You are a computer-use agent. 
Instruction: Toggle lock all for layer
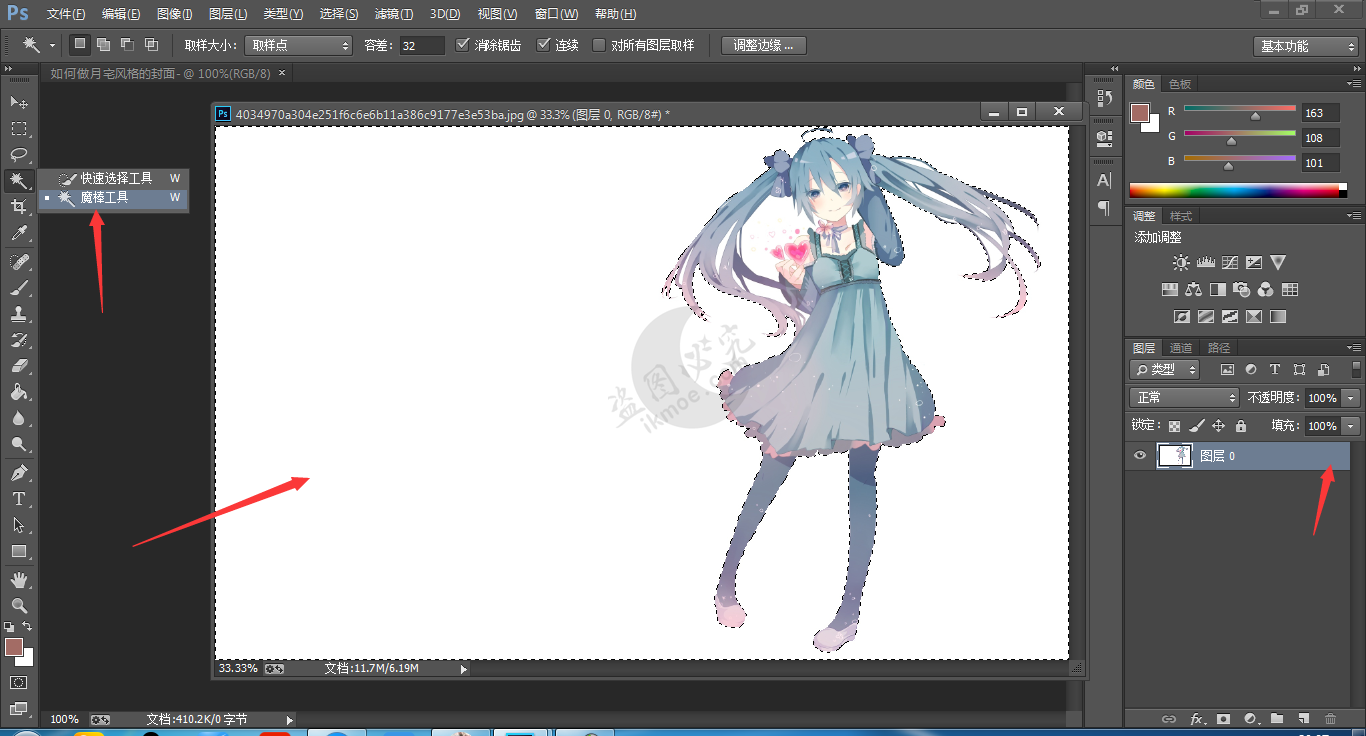pyautogui.click(x=1241, y=426)
